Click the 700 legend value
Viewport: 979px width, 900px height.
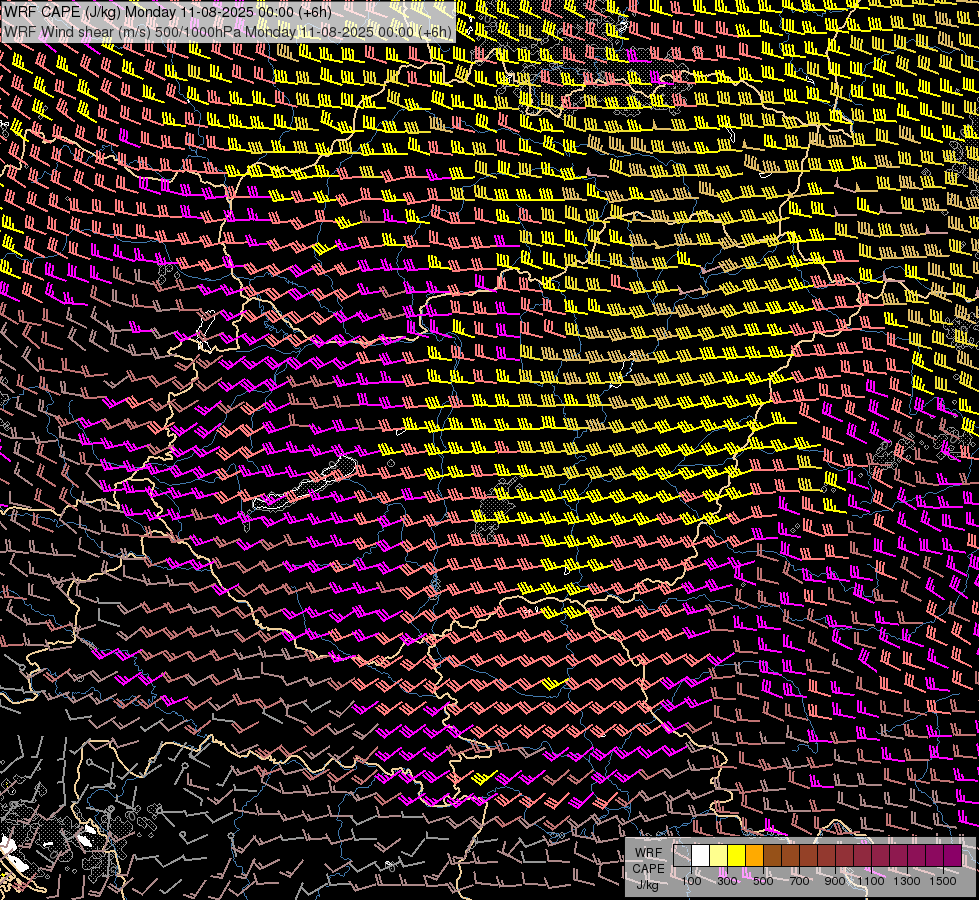tap(799, 881)
